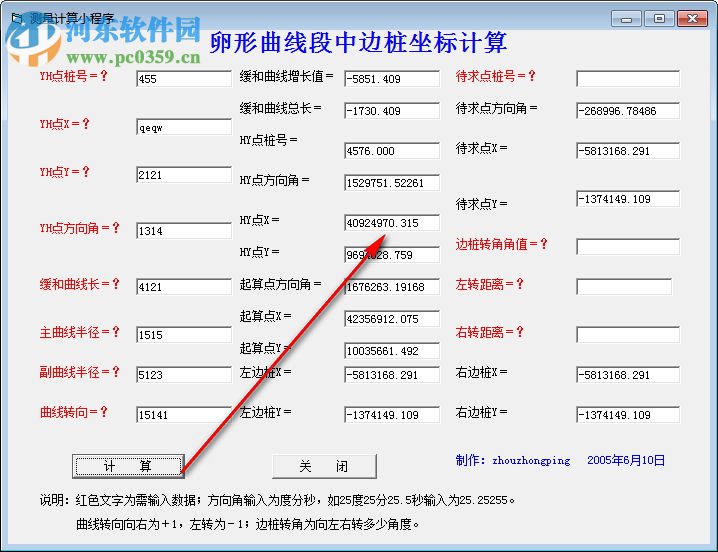Click the 主曲线半径 input with 1515

[184, 334]
